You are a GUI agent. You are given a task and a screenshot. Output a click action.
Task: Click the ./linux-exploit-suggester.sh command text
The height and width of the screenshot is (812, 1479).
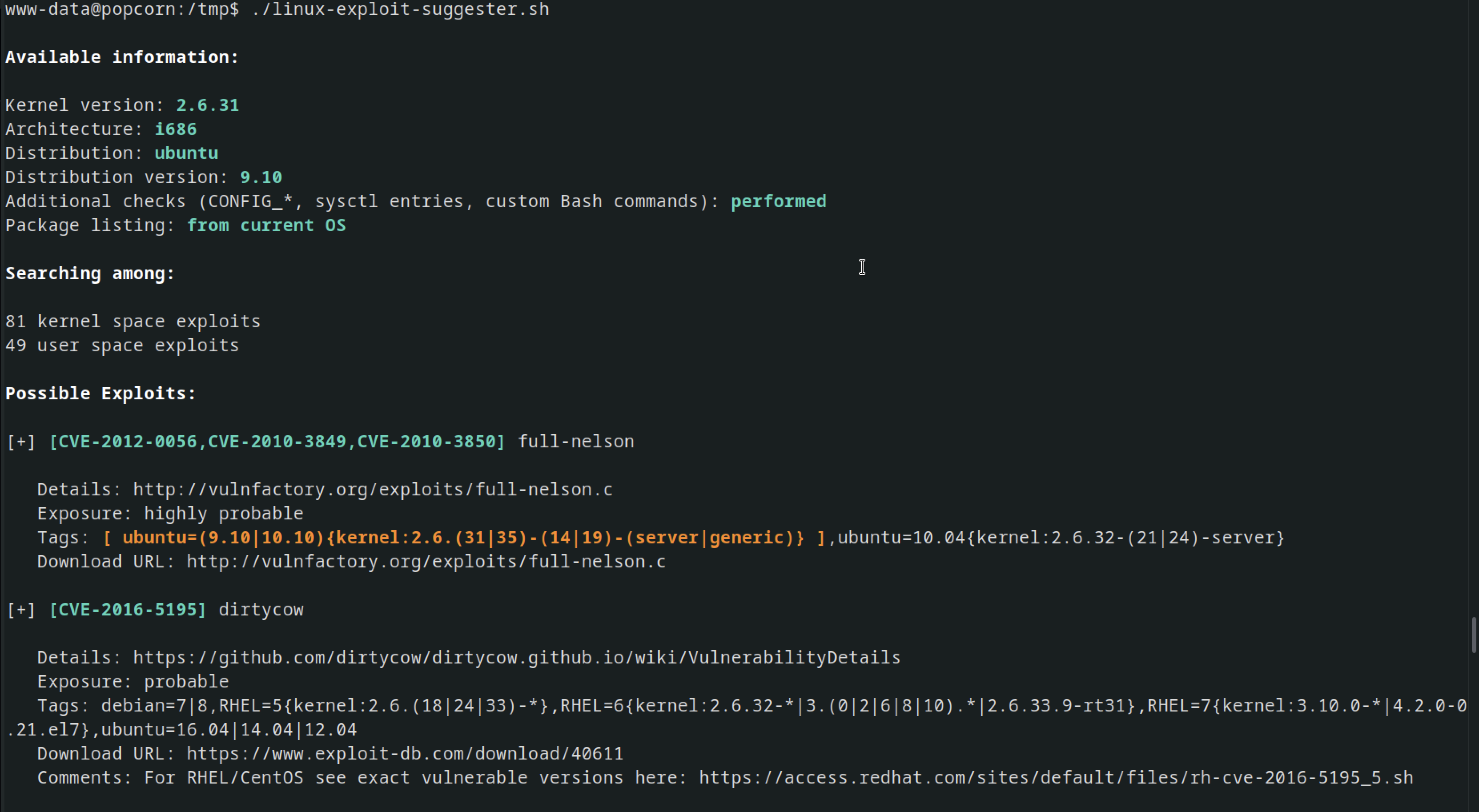pos(401,9)
